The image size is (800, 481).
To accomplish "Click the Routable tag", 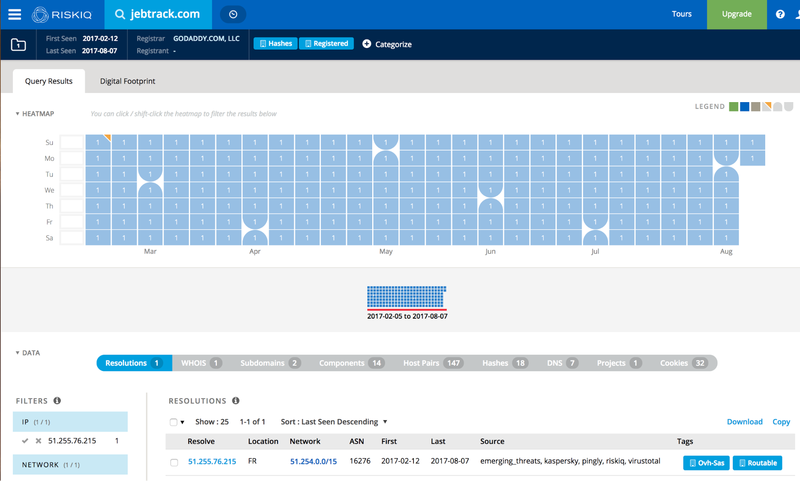I will [758, 463].
